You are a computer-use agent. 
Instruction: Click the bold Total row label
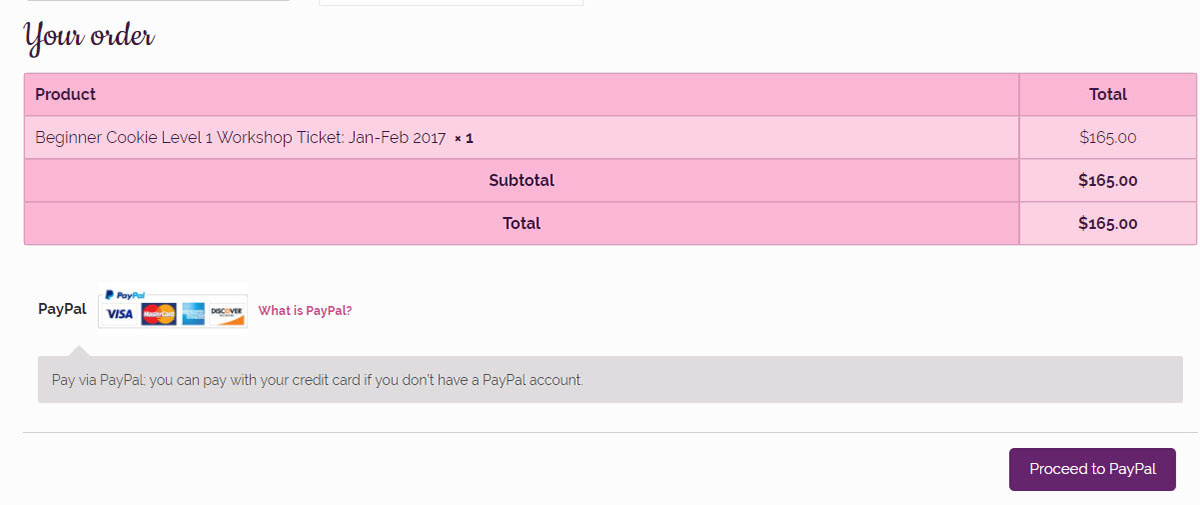(521, 223)
